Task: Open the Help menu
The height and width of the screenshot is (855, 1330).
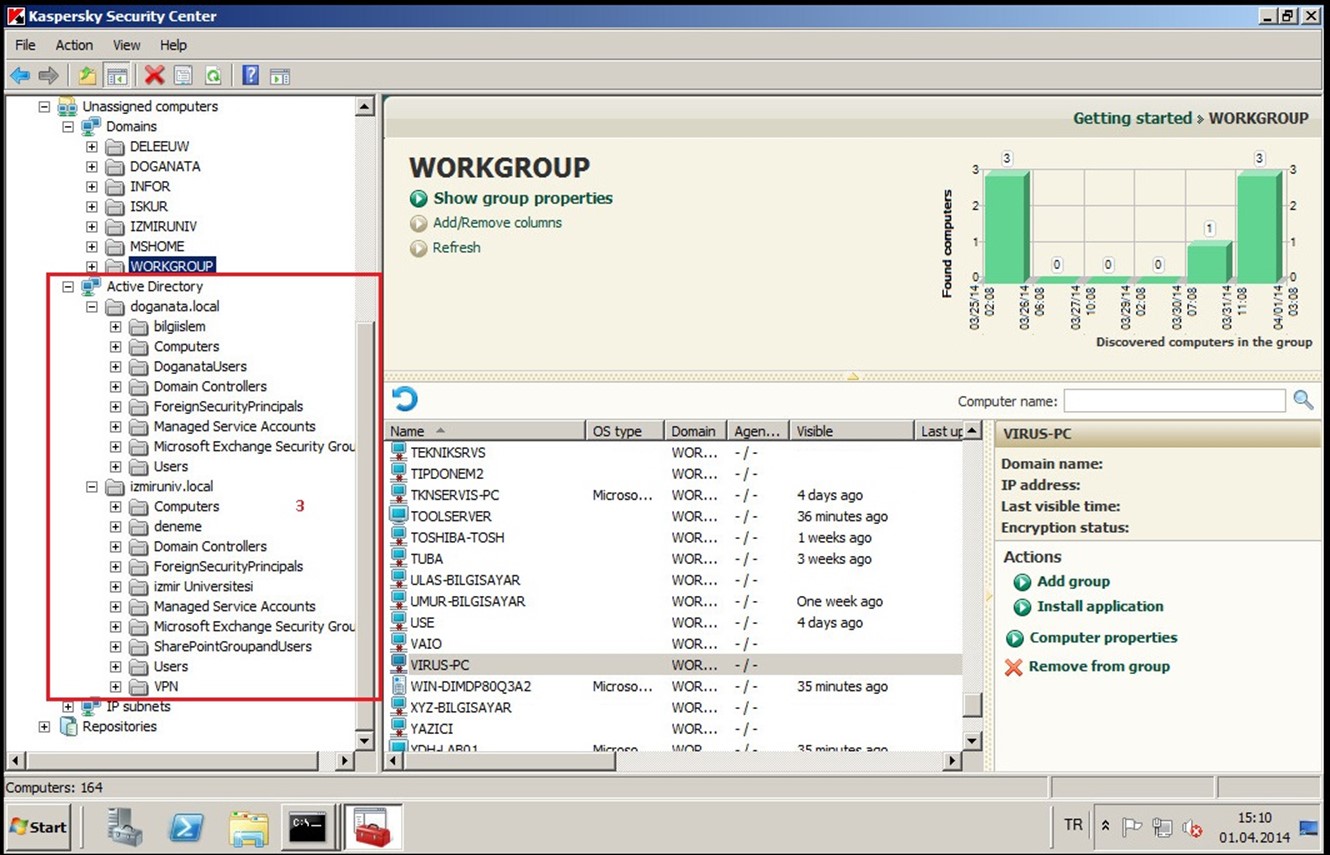Action: 173,45
